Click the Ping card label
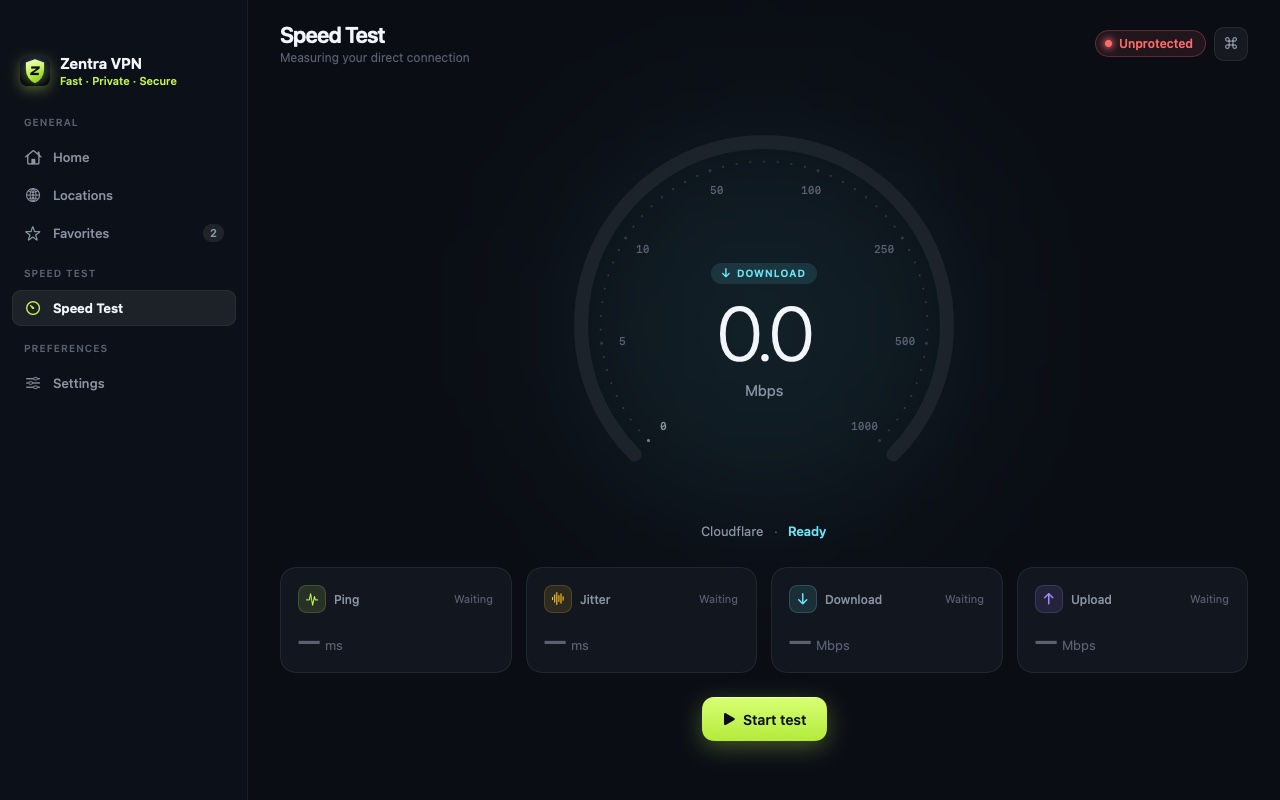Image resolution: width=1280 pixels, height=800 pixels. pyautogui.click(x=346, y=599)
